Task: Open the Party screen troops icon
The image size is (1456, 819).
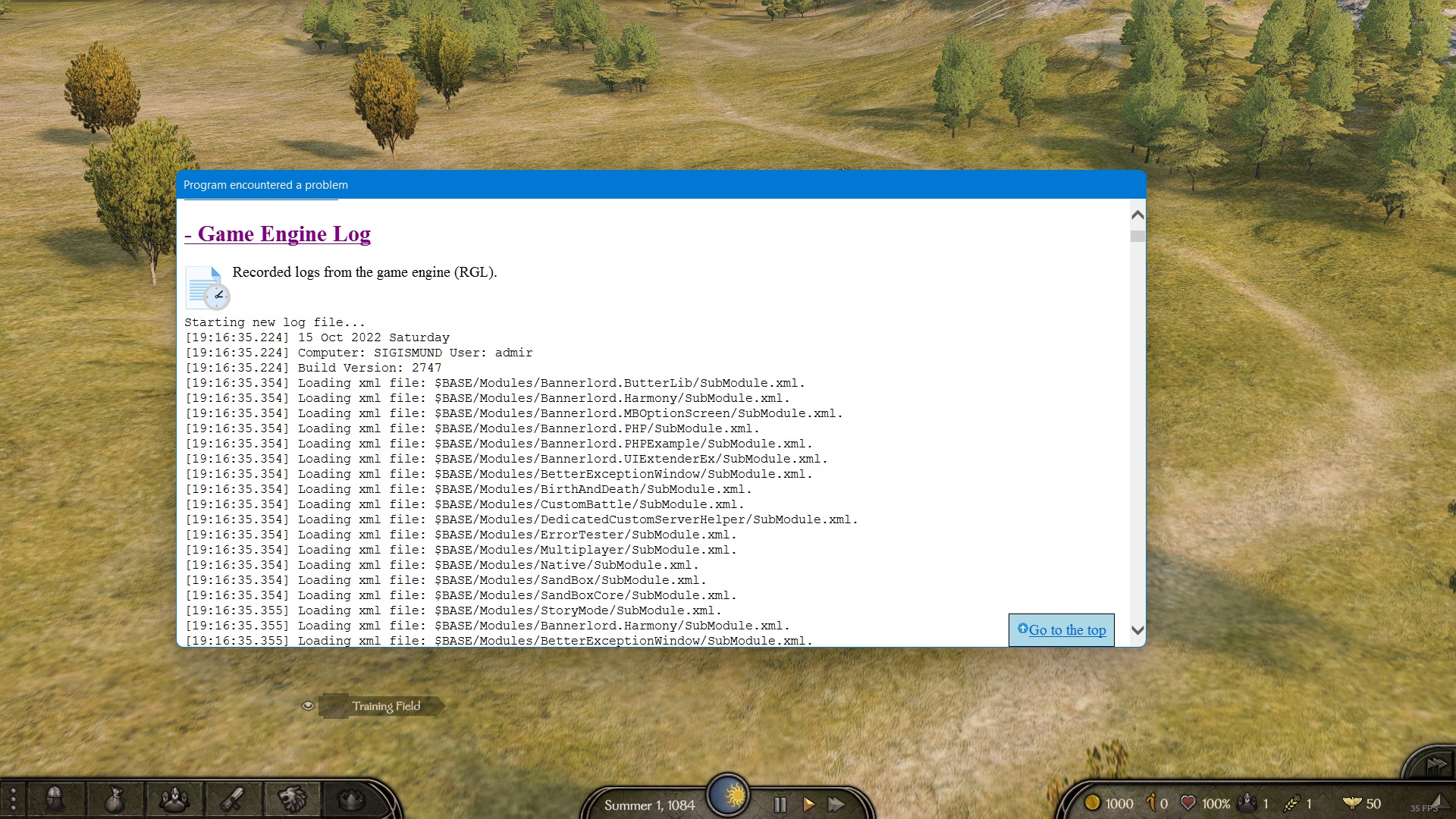Action: coord(174,799)
